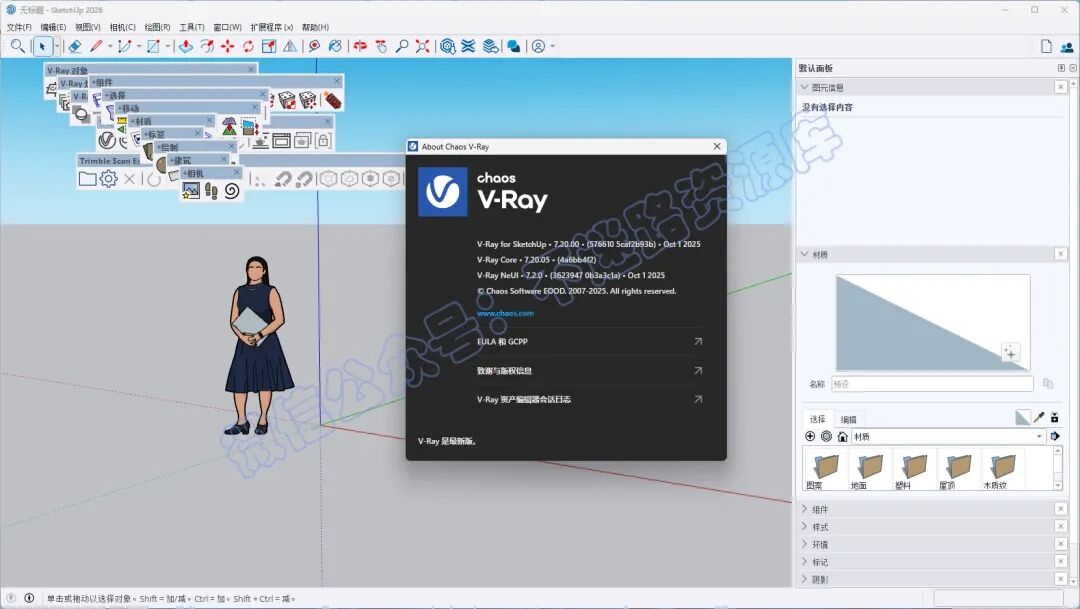
Task: Collapse the 材质 panel section
Action: tap(804, 254)
